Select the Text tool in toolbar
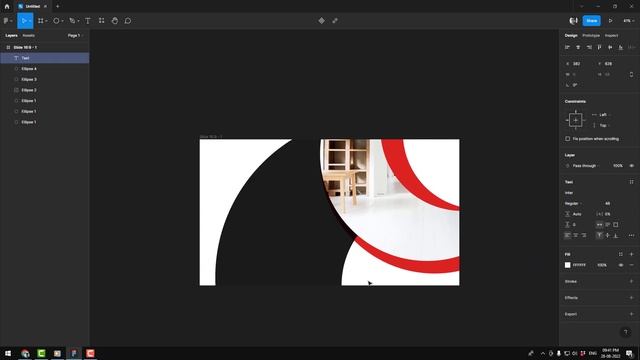640x360 pixels. pos(88,21)
